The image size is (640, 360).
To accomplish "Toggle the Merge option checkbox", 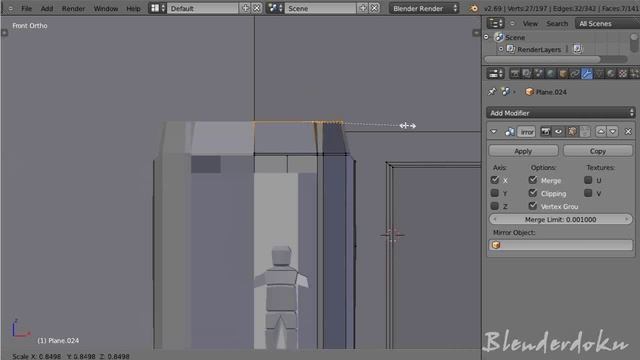I will pos(533,180).
